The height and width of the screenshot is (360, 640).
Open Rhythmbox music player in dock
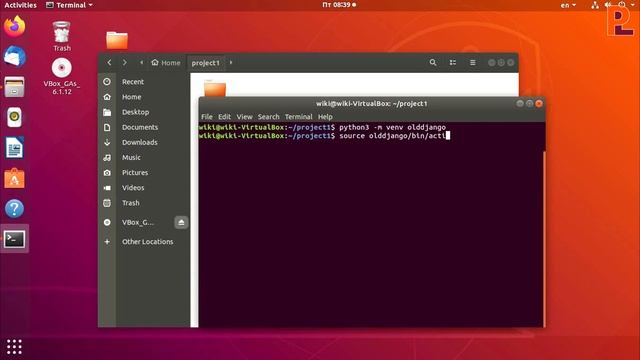(14, 117)
